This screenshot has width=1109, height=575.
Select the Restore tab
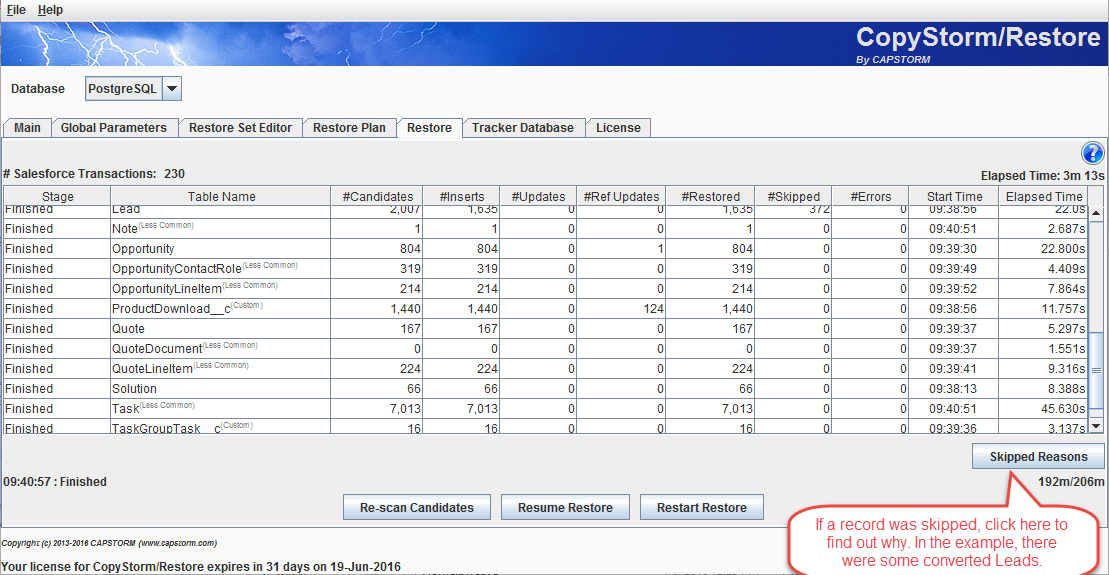[x=429, y=128]
